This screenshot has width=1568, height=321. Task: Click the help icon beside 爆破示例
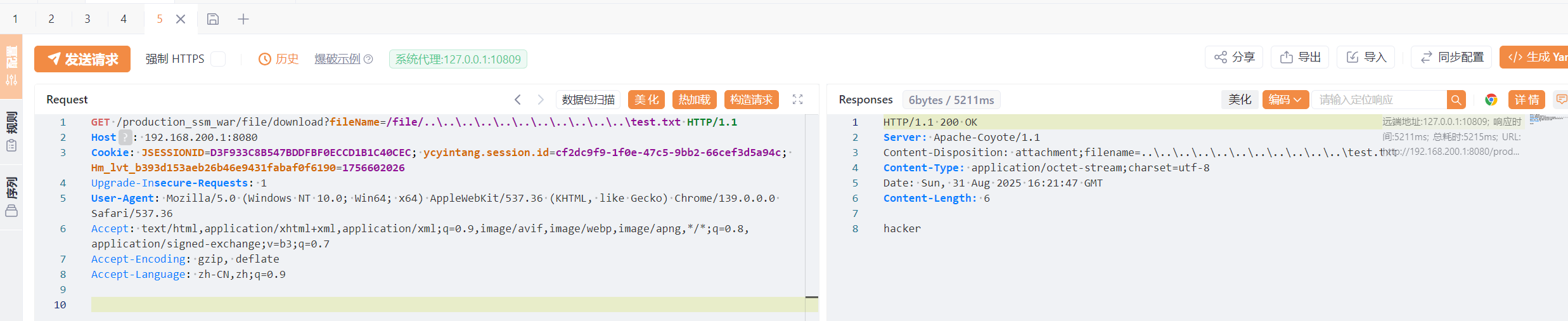tap(368, 59)
